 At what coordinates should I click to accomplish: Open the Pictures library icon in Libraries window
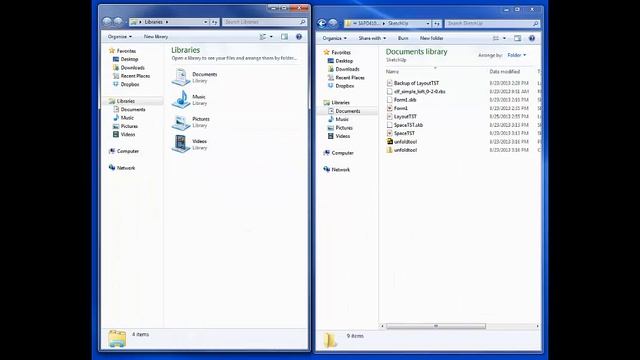tap(180, 122)
